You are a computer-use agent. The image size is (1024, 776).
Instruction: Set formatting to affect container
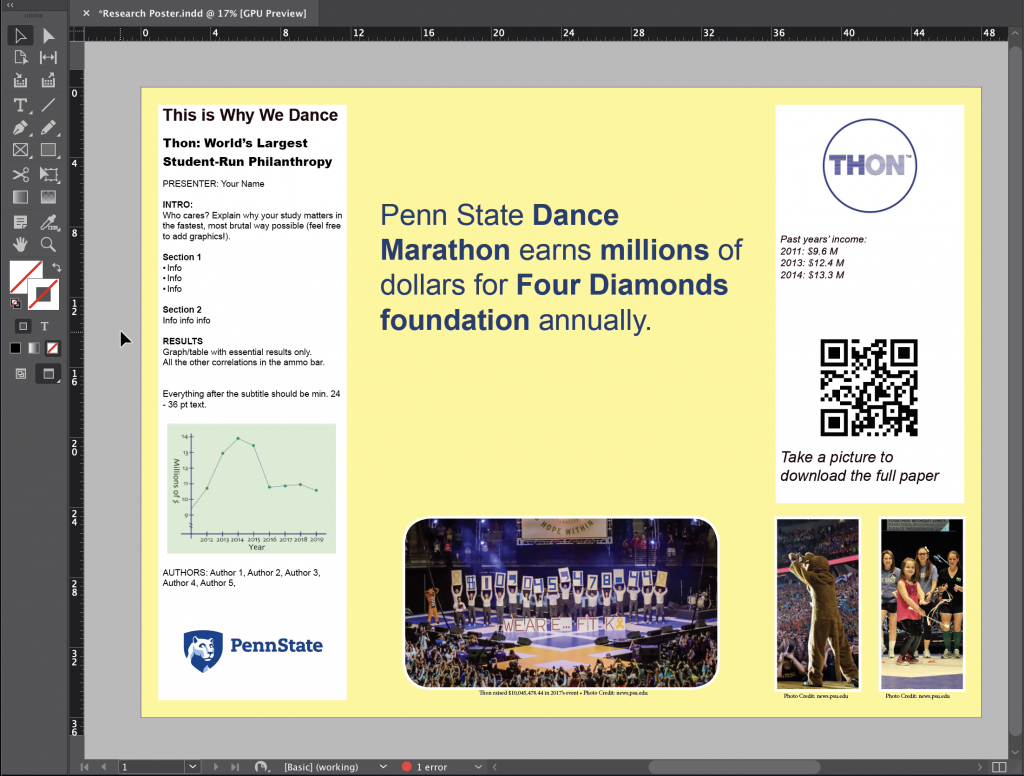coord(23,326)
